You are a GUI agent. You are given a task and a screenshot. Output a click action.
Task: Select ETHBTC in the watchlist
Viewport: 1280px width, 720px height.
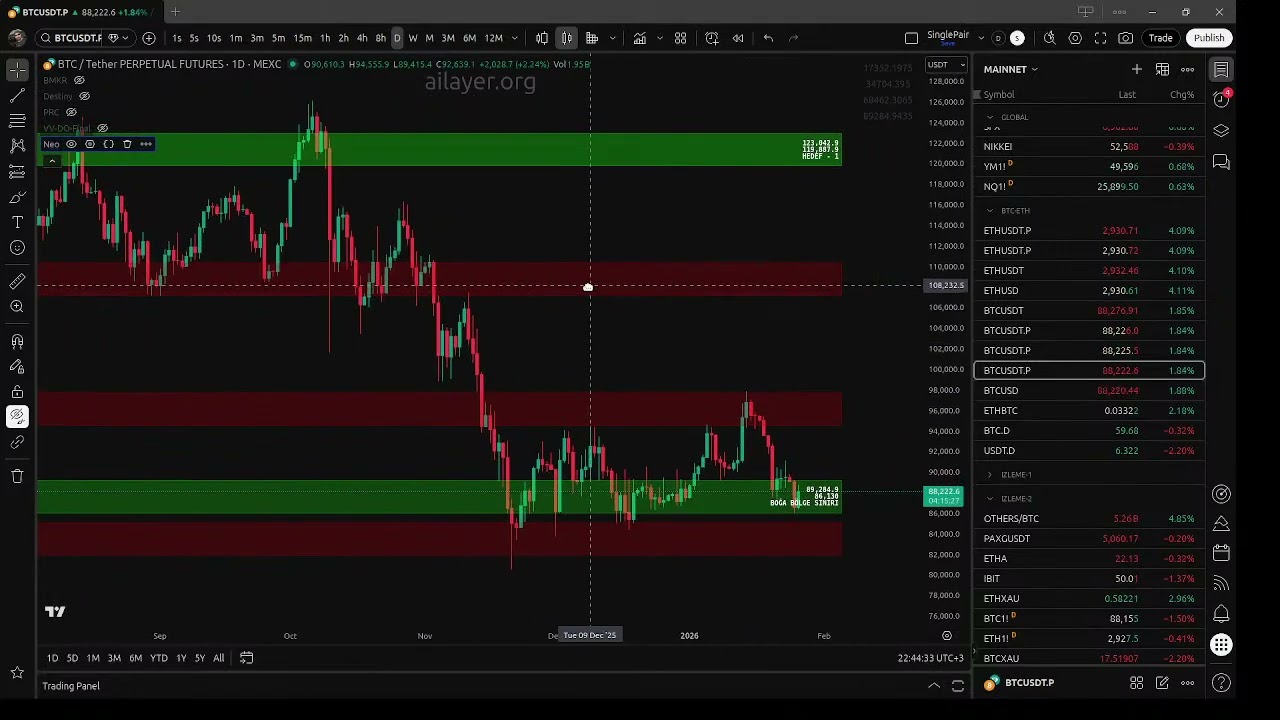1089,411
